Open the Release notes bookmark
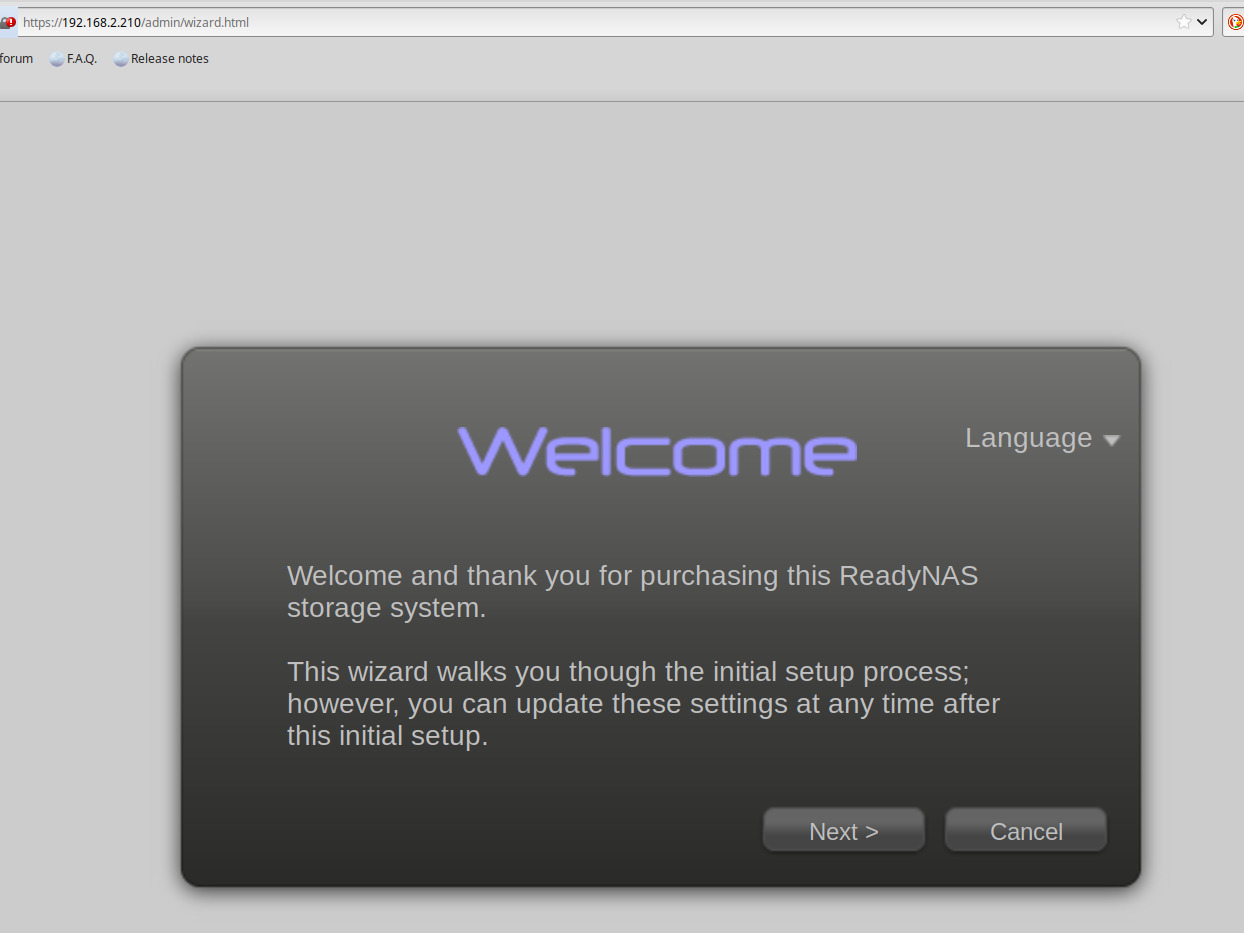1244x933 pixels. [161, 59]
